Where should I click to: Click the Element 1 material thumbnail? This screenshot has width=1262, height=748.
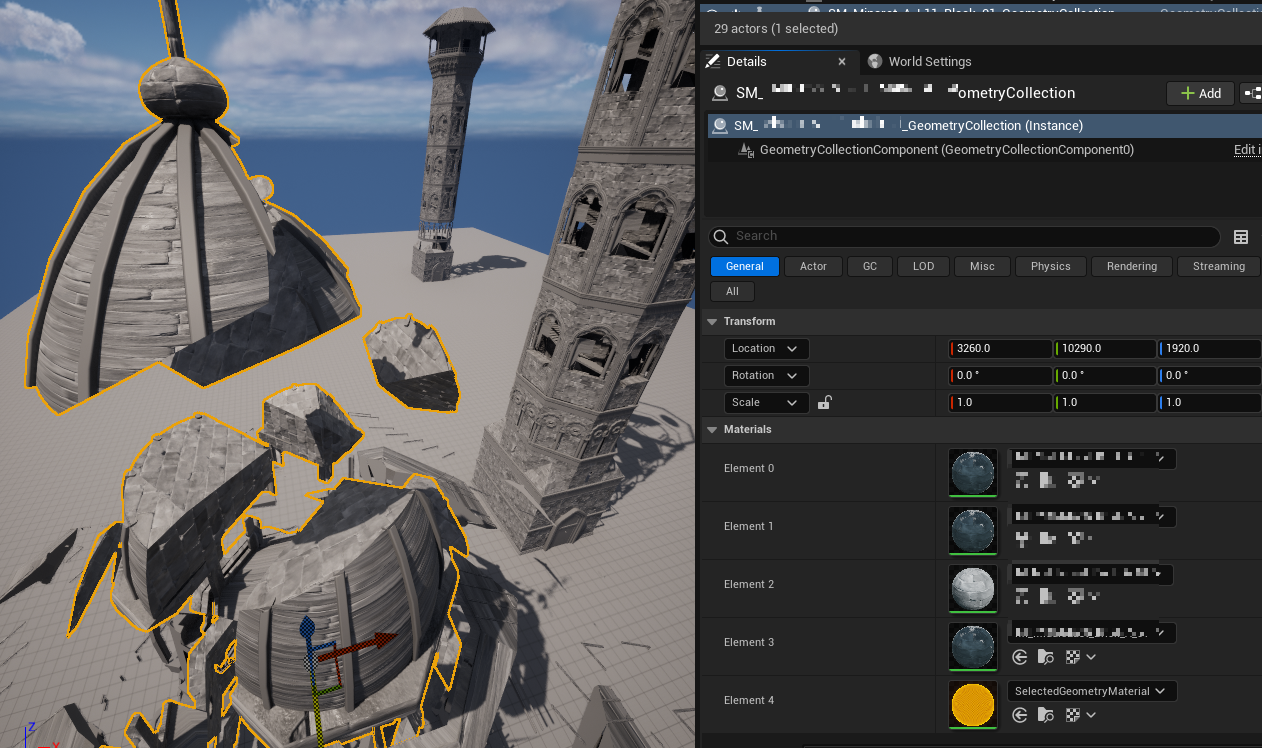pyautogui.click(x=973, y=531)
